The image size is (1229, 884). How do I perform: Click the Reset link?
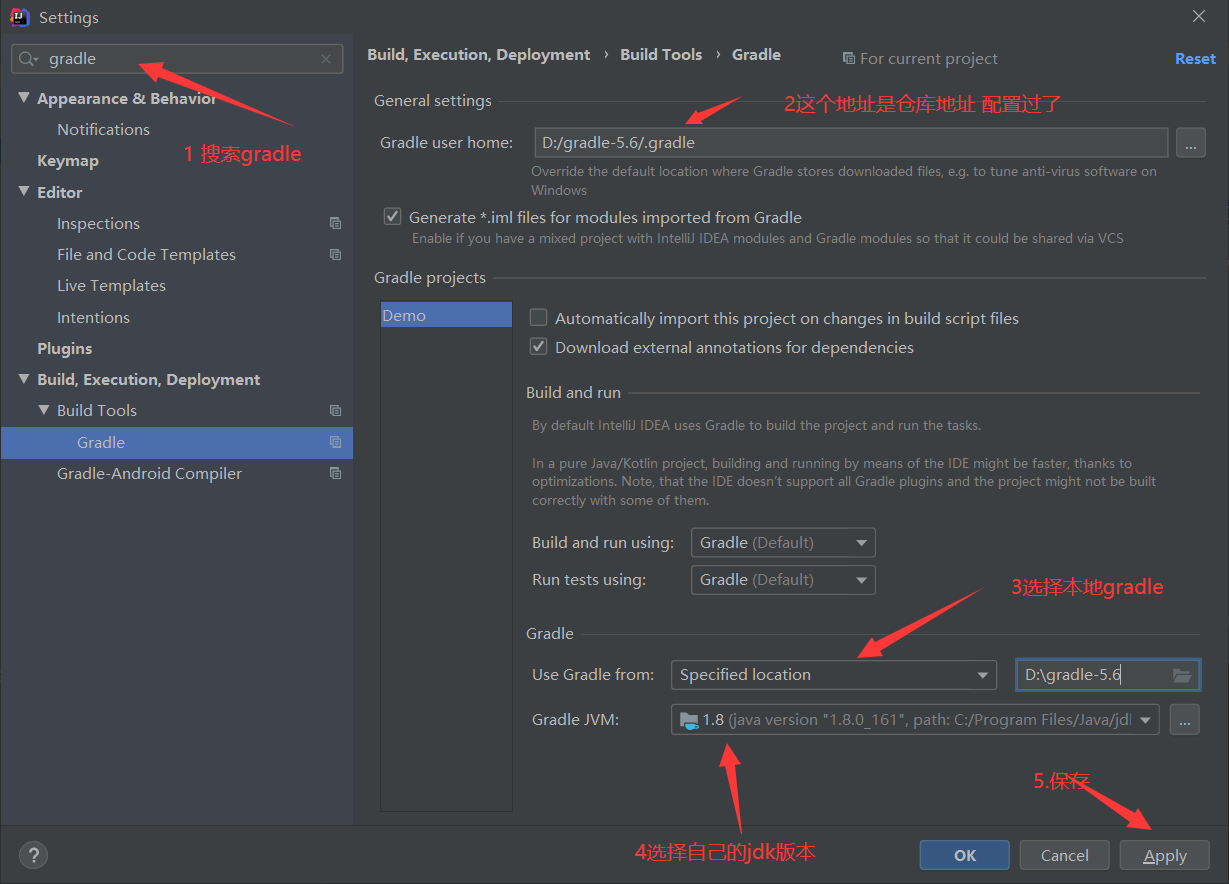pos(1195,59)
